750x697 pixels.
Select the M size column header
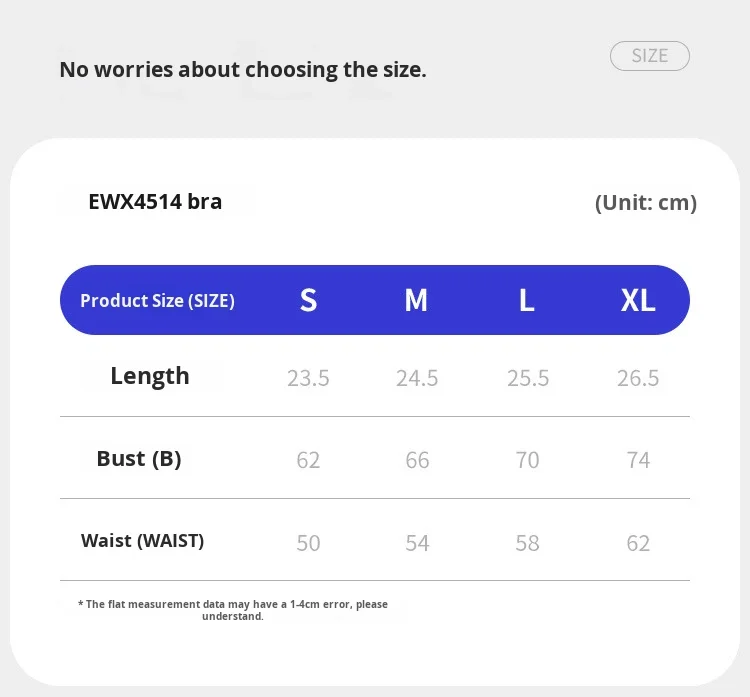(416, 300)
